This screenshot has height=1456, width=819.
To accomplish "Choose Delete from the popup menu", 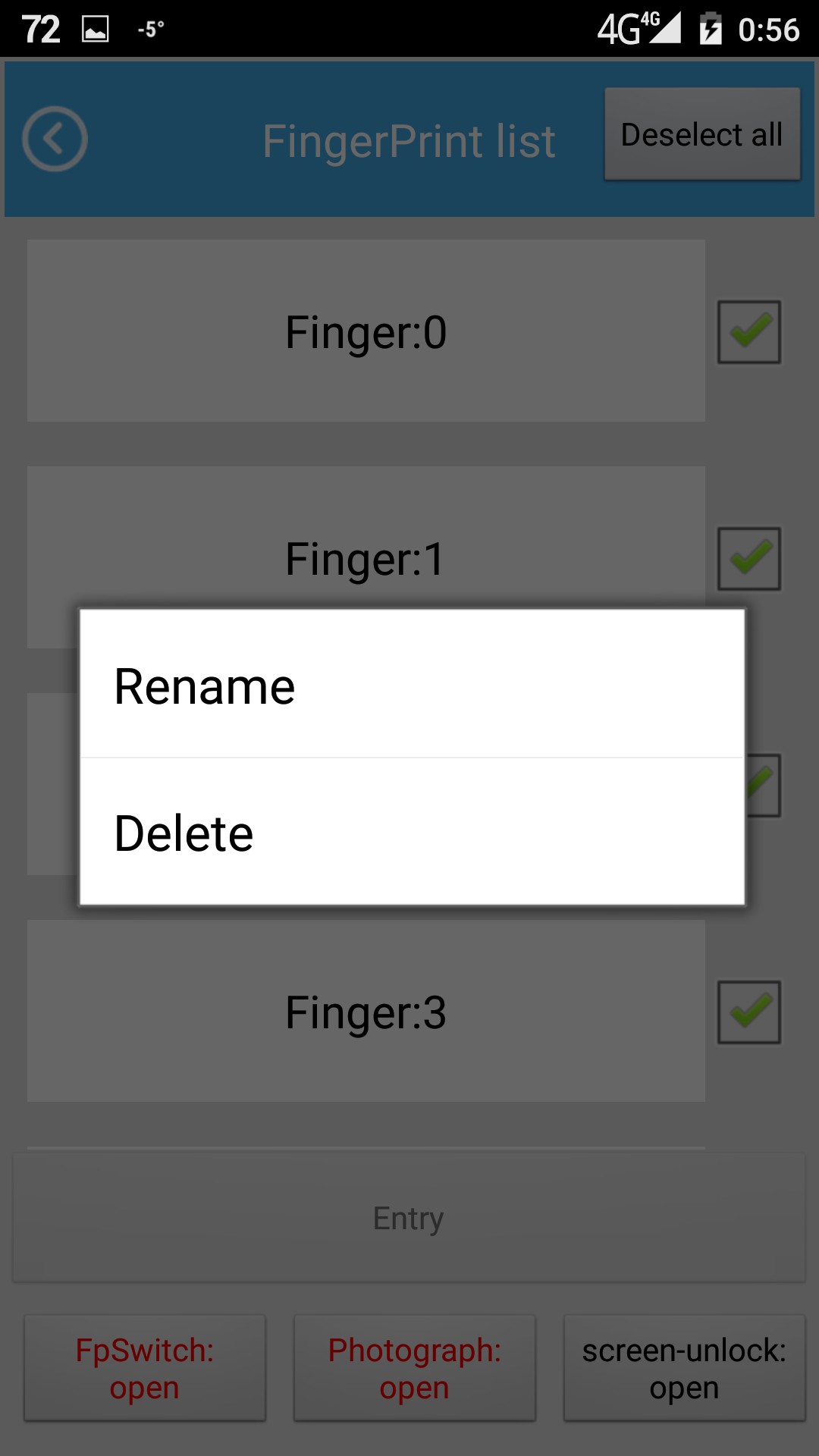I will click(x=412, y=832).
